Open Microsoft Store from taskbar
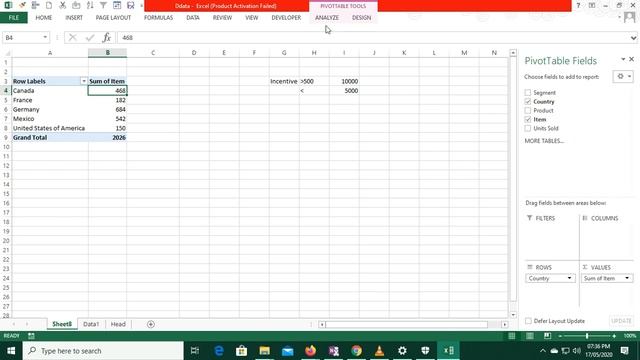Image resolution: width=640 pixels, height=360 pixels. pos(242,351)
